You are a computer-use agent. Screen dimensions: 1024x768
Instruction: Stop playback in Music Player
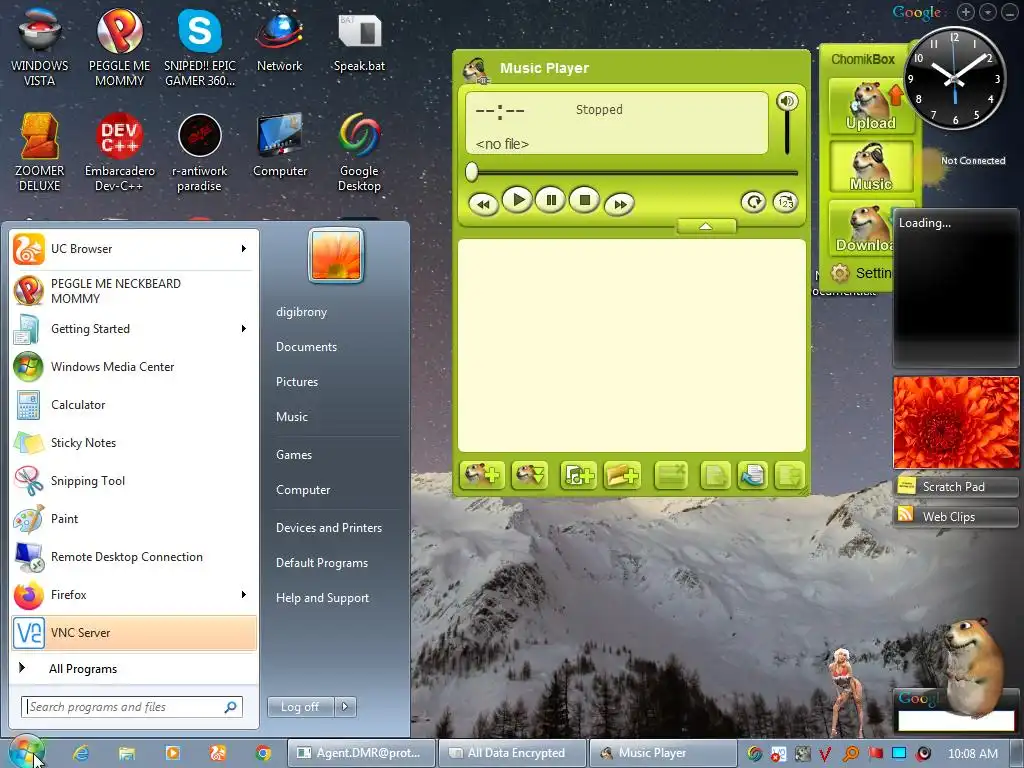pos(584,200)
